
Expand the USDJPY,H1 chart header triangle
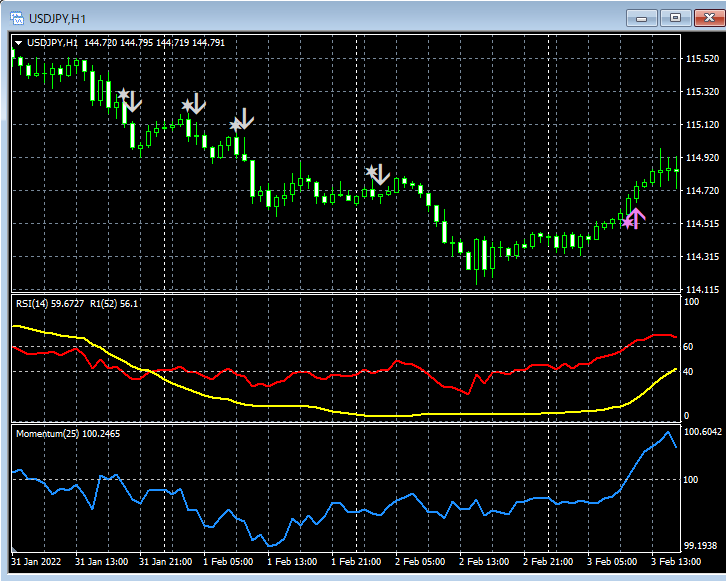(19, 43)
